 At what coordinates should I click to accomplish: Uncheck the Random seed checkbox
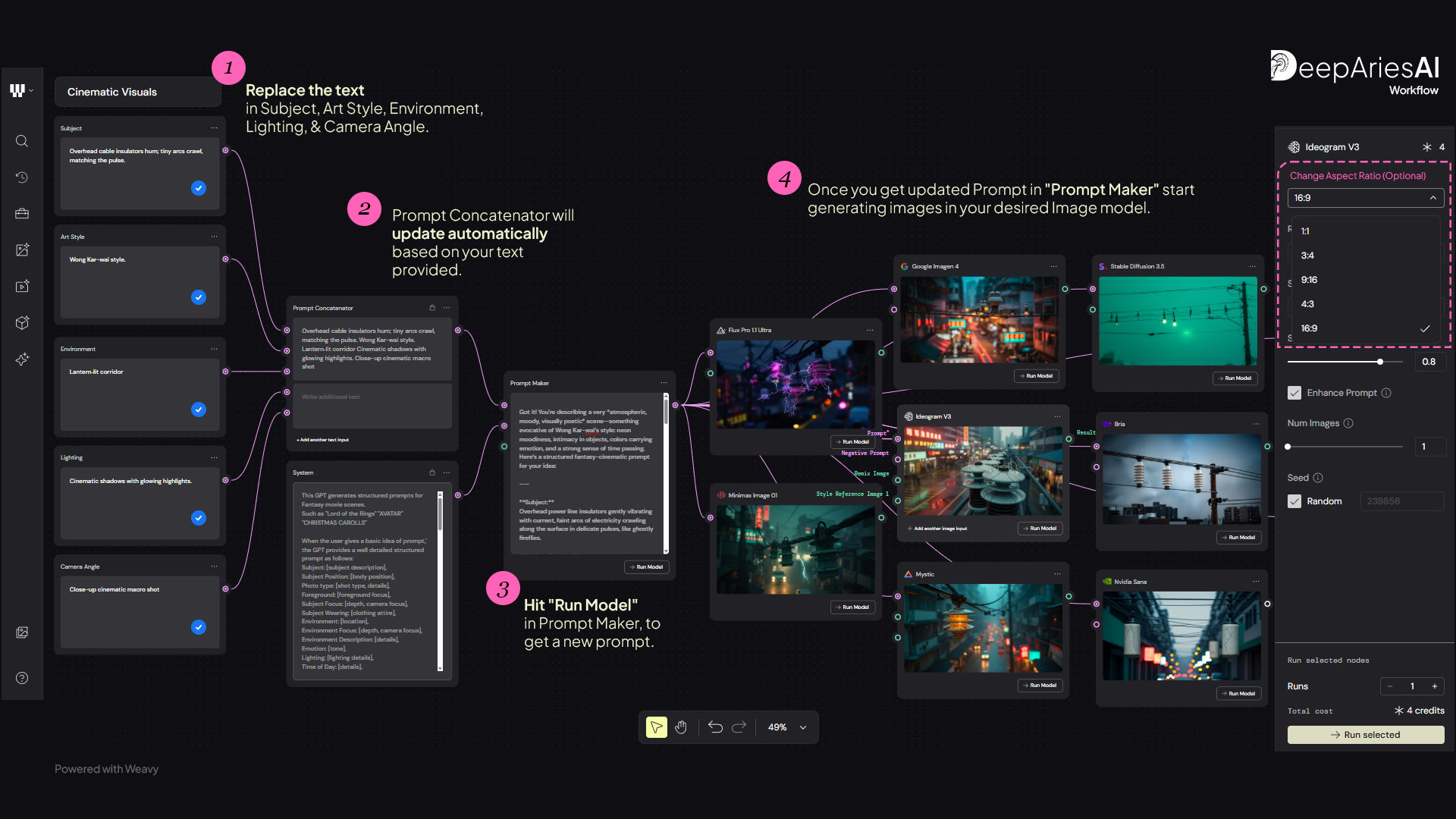tap(1294, 501)
